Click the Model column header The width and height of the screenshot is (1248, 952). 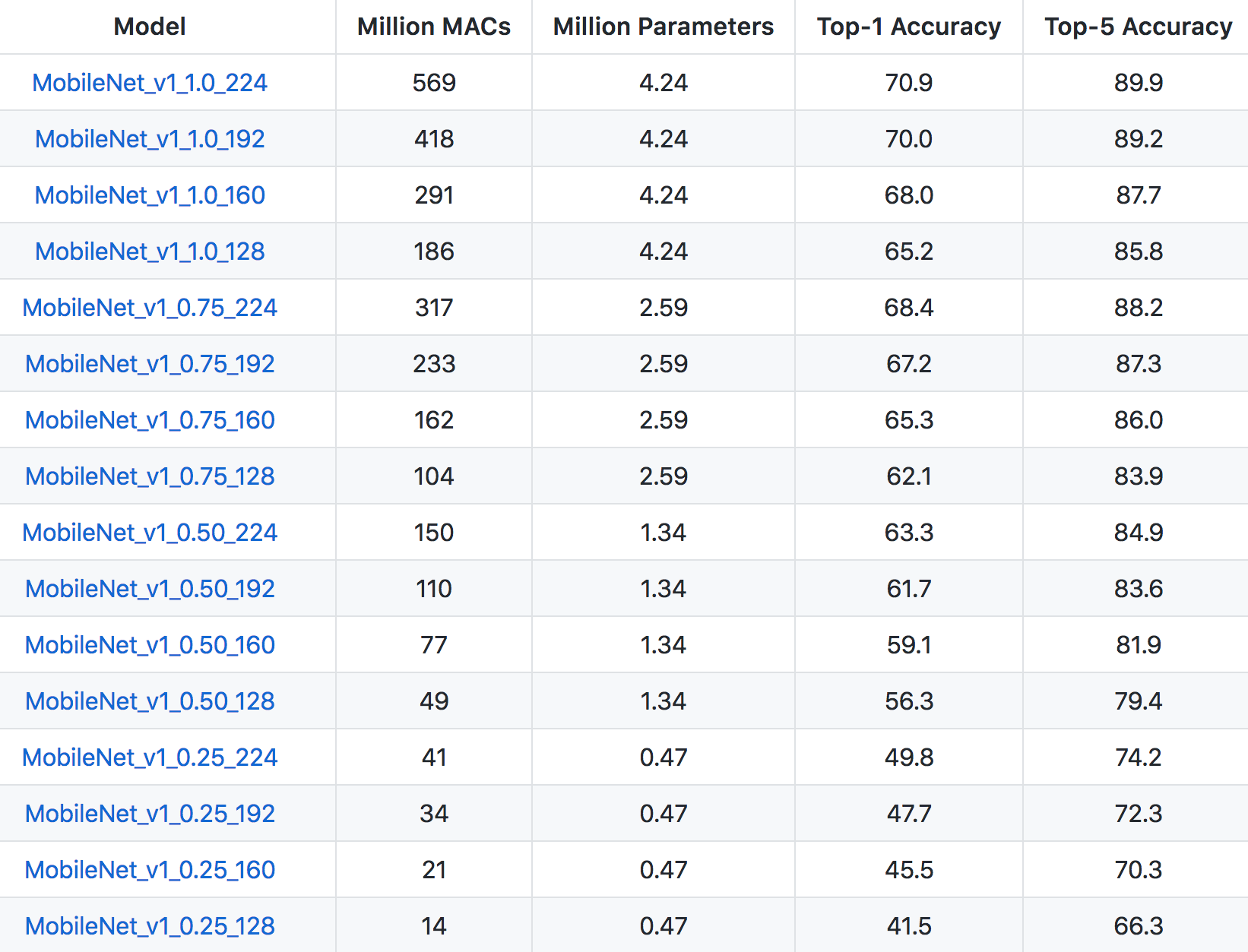(x=150, y=27)
